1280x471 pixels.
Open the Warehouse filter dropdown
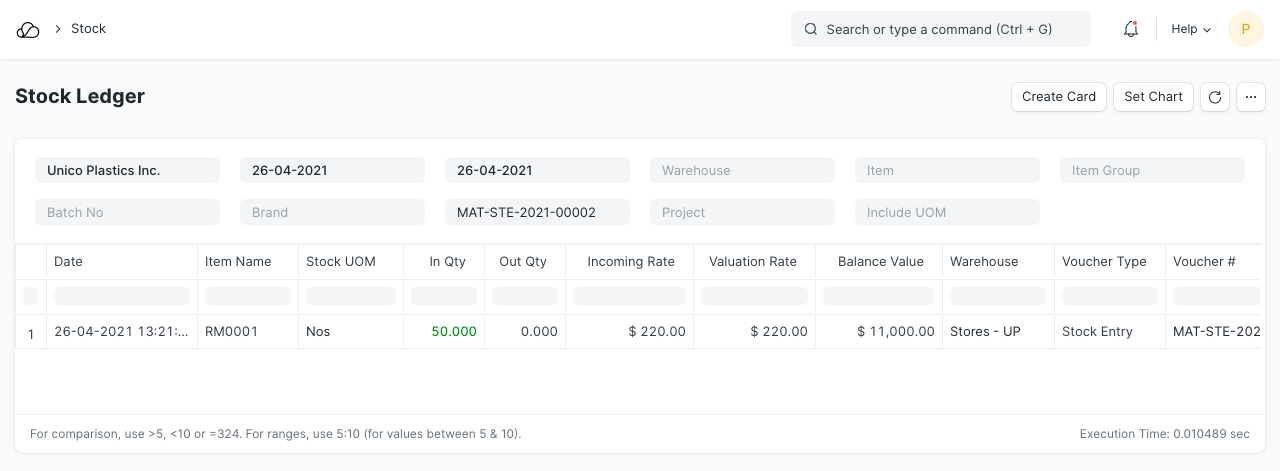coord(742,171)
